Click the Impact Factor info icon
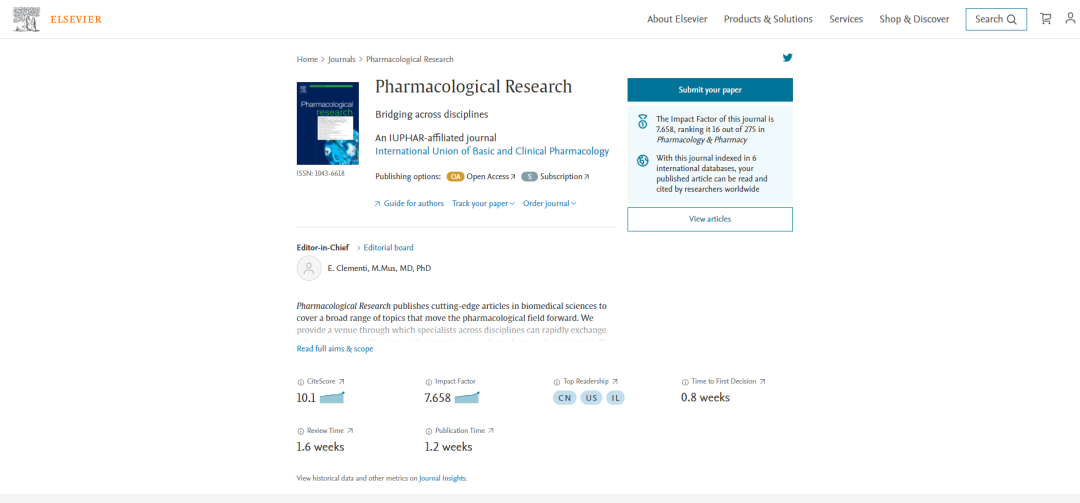The height and width of the screenshot is (503, 1080). coord(428,382)
